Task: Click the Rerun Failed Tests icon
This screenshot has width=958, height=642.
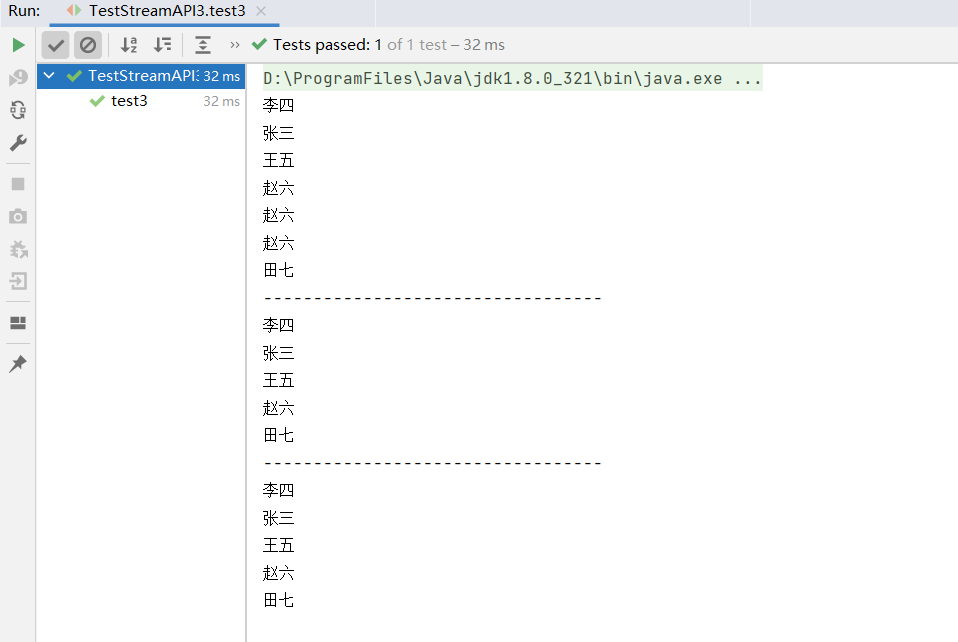Action: coord(17,76)
